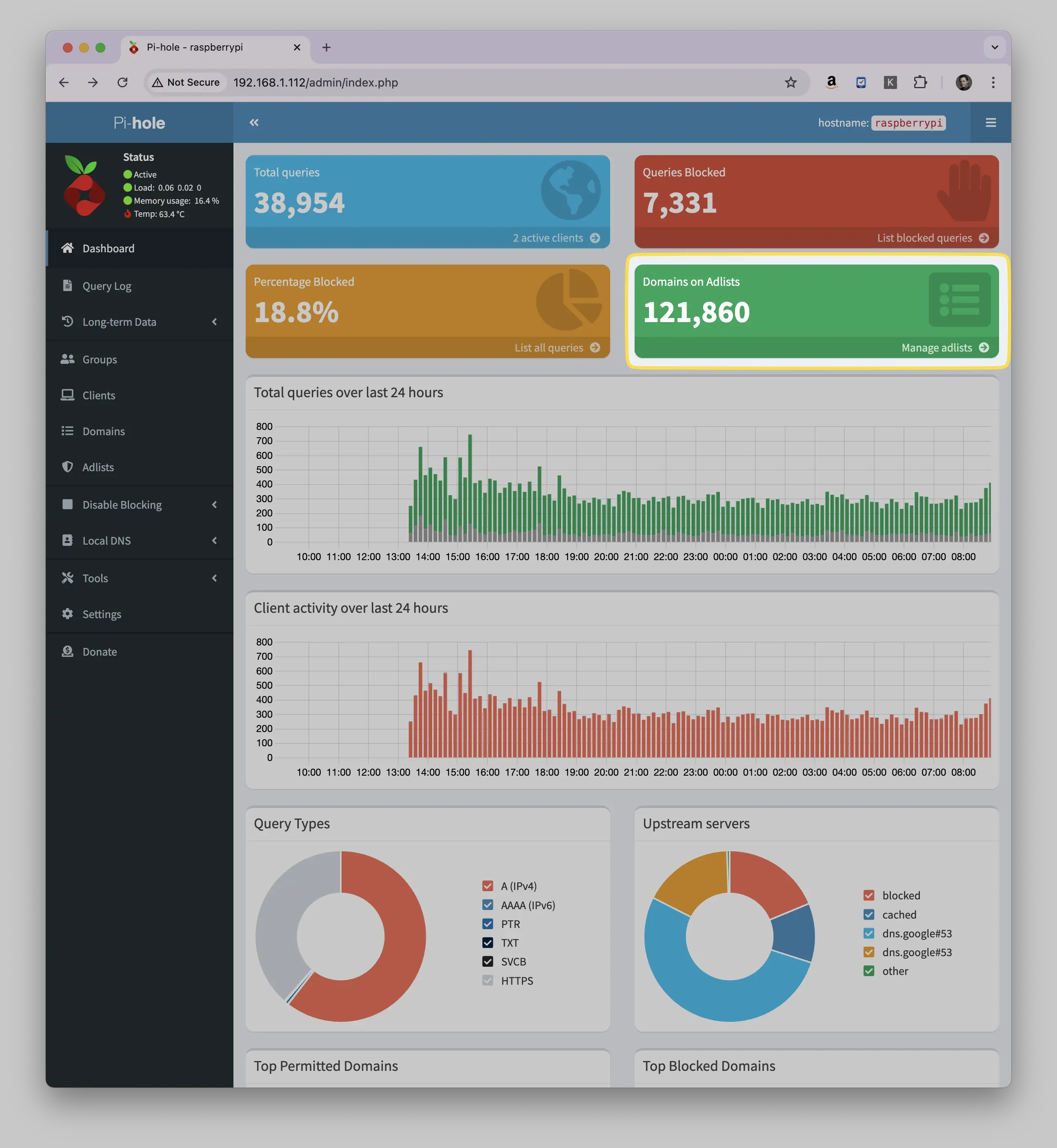This screenshot has width=1057, height=1148.
Task: Open the browser Extensions puzzle icon
Action: [x=920, y=82]
